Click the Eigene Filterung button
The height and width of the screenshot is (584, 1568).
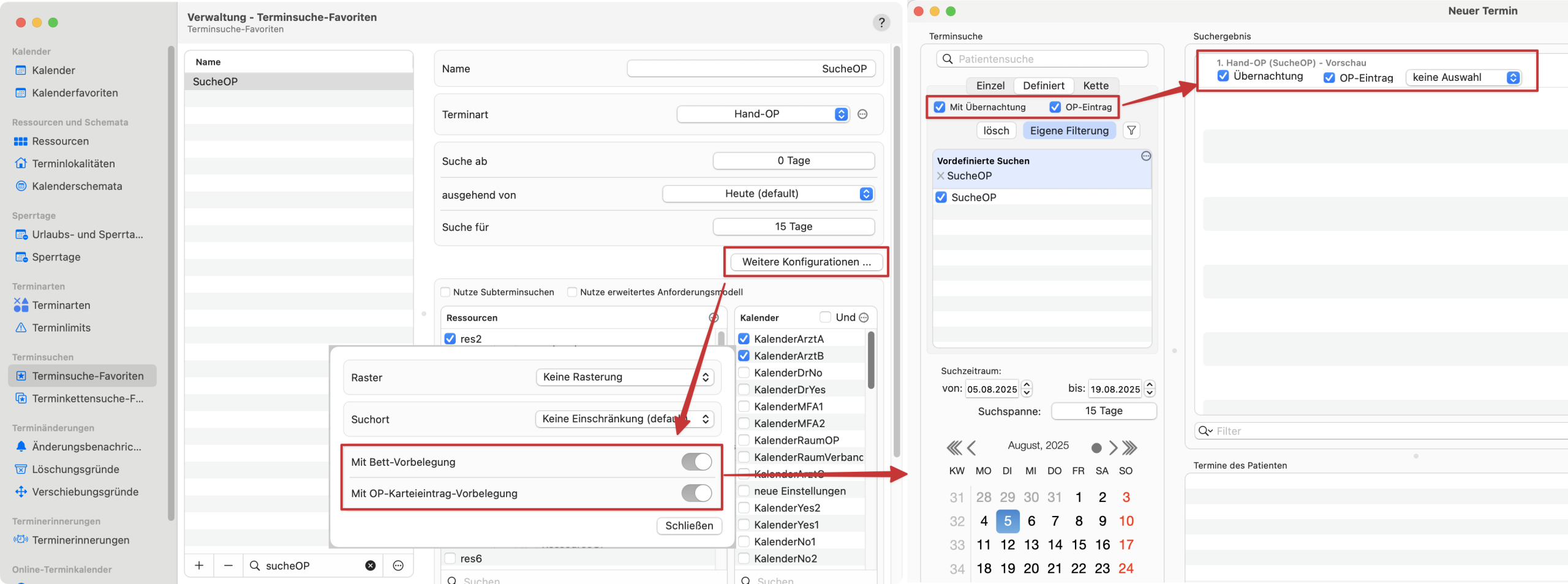(1069, 131)
